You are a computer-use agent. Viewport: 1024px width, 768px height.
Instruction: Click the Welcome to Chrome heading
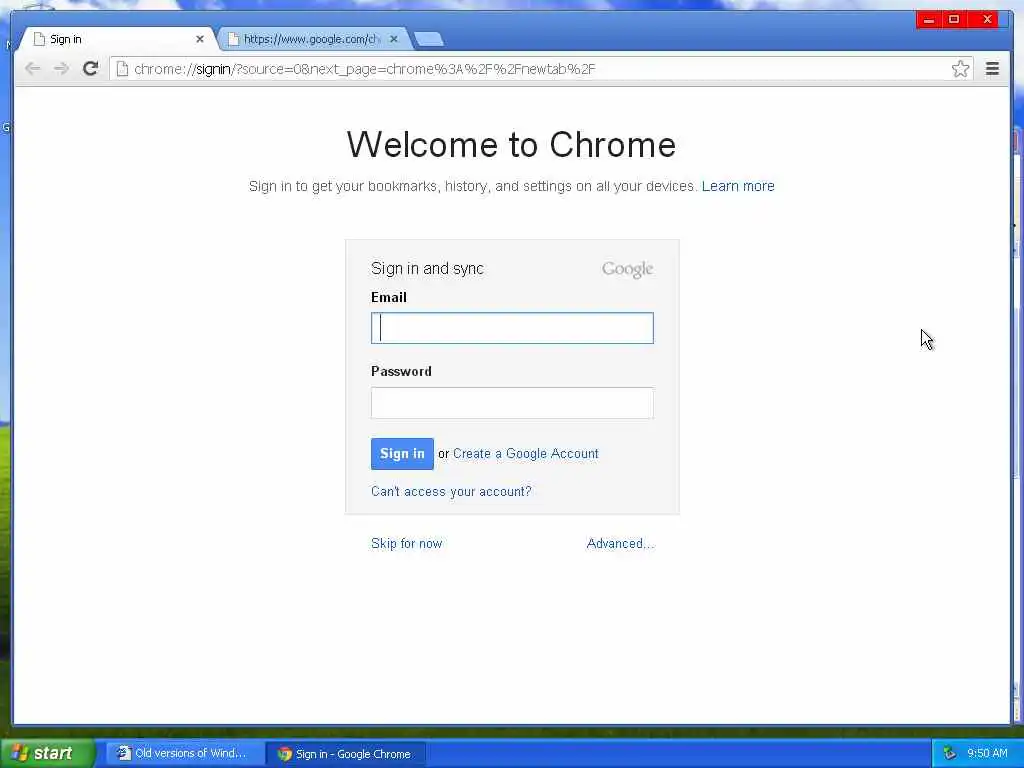pos(511,144)
